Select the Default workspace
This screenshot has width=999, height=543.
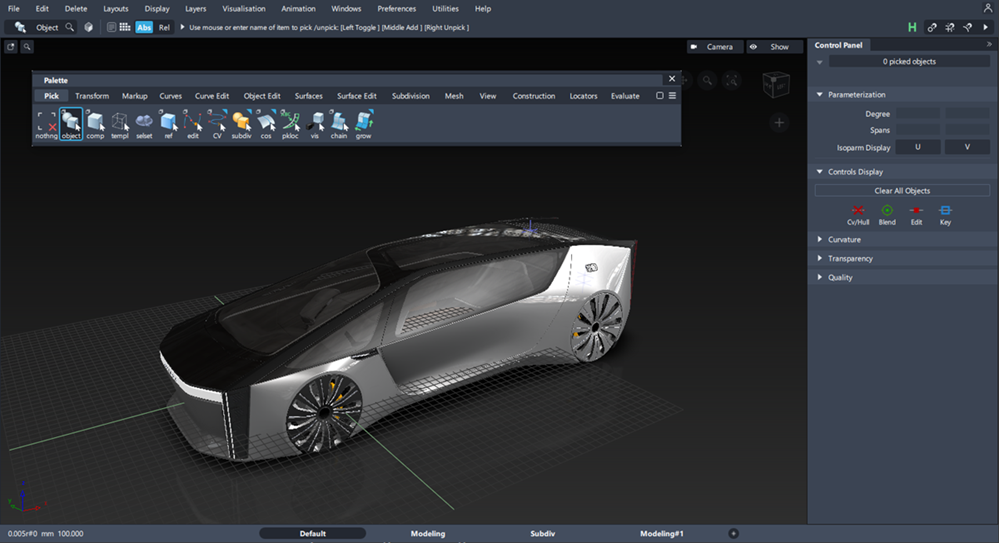[312, 533]
